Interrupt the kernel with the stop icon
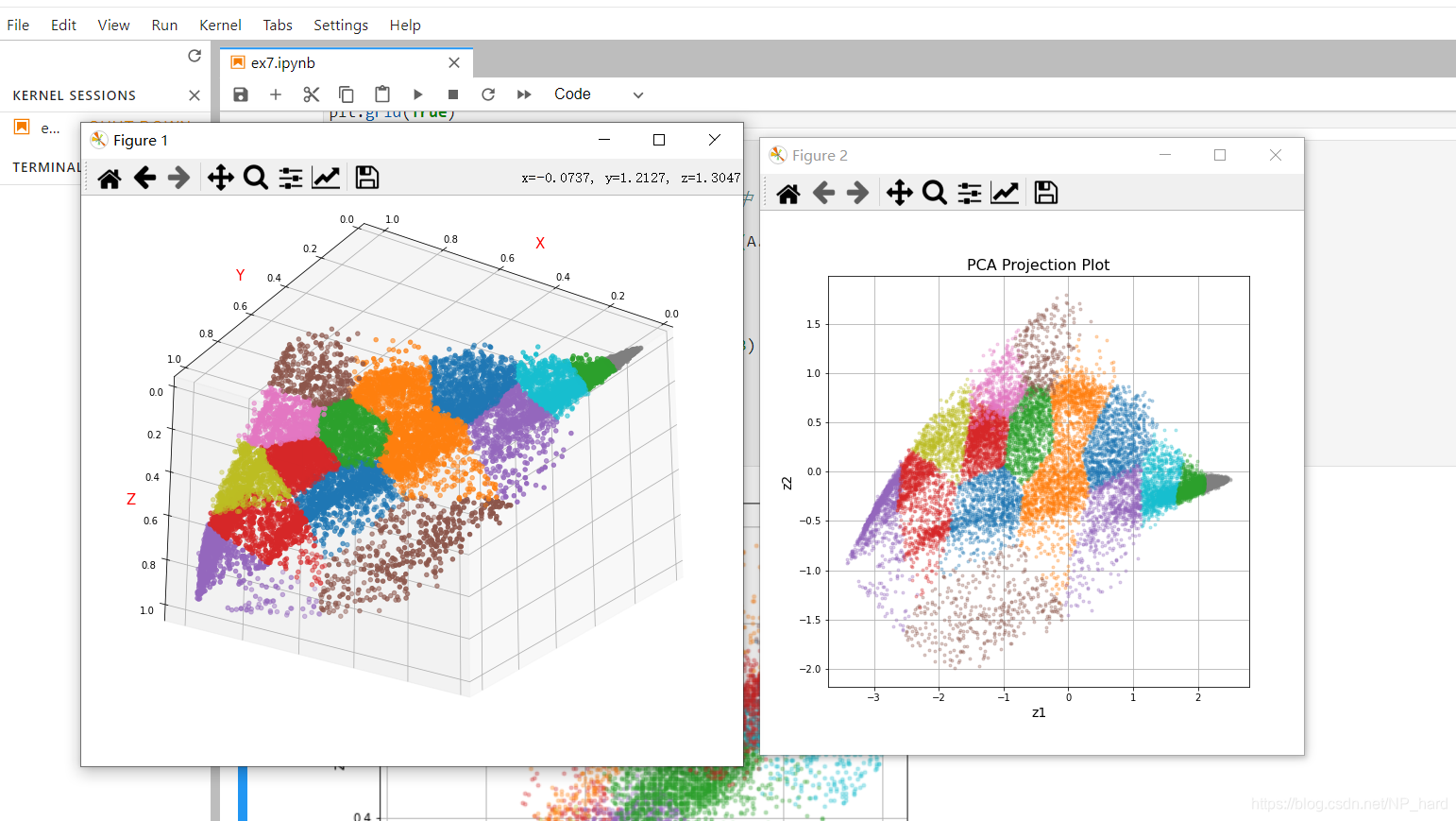Screen dimensions: 1456x821 click(x=453, y=94)
